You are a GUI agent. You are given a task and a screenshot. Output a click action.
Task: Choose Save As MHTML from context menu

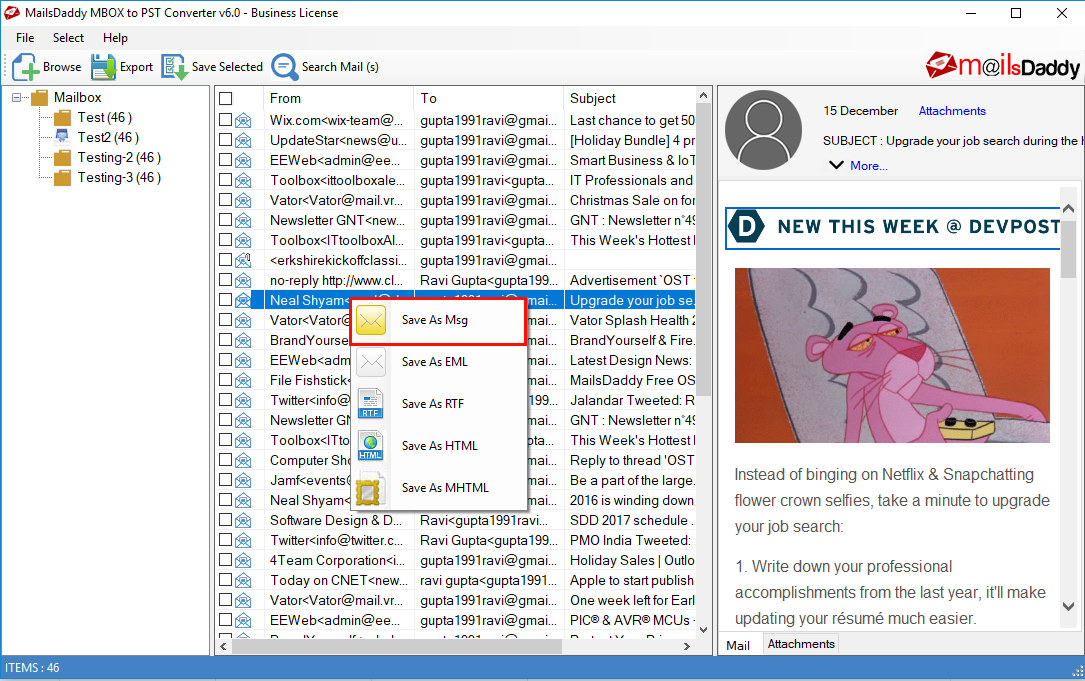point(438,488)
